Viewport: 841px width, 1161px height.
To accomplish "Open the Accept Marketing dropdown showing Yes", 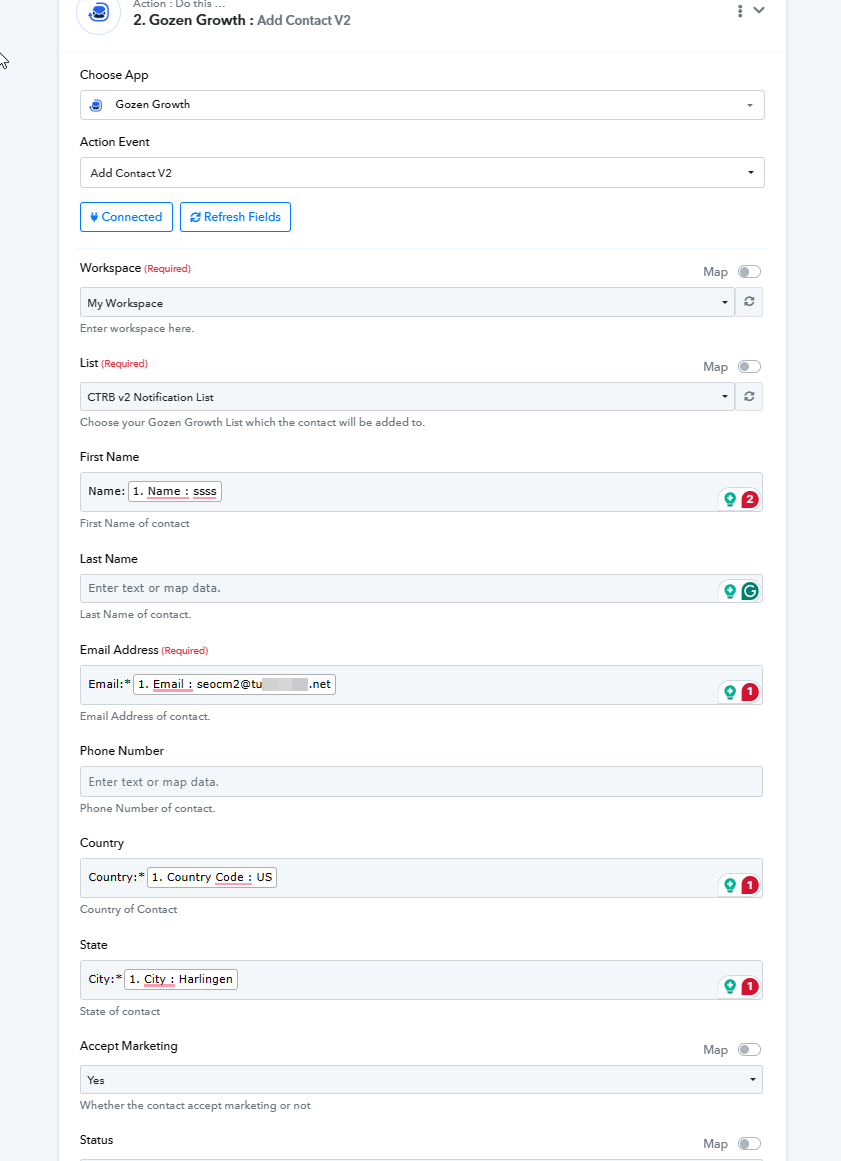I will 421,1080.
